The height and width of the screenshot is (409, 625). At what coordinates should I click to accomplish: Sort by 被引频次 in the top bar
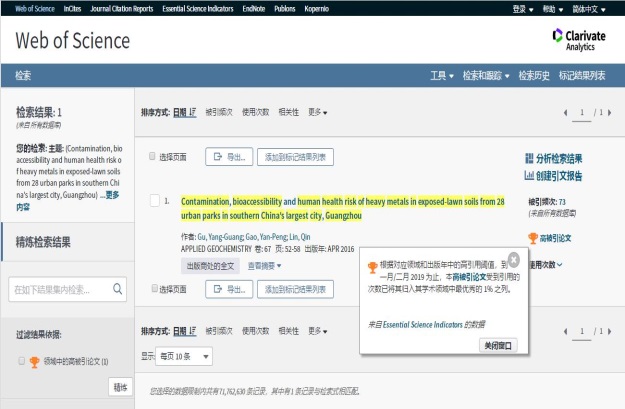click(x=219, y=112)
